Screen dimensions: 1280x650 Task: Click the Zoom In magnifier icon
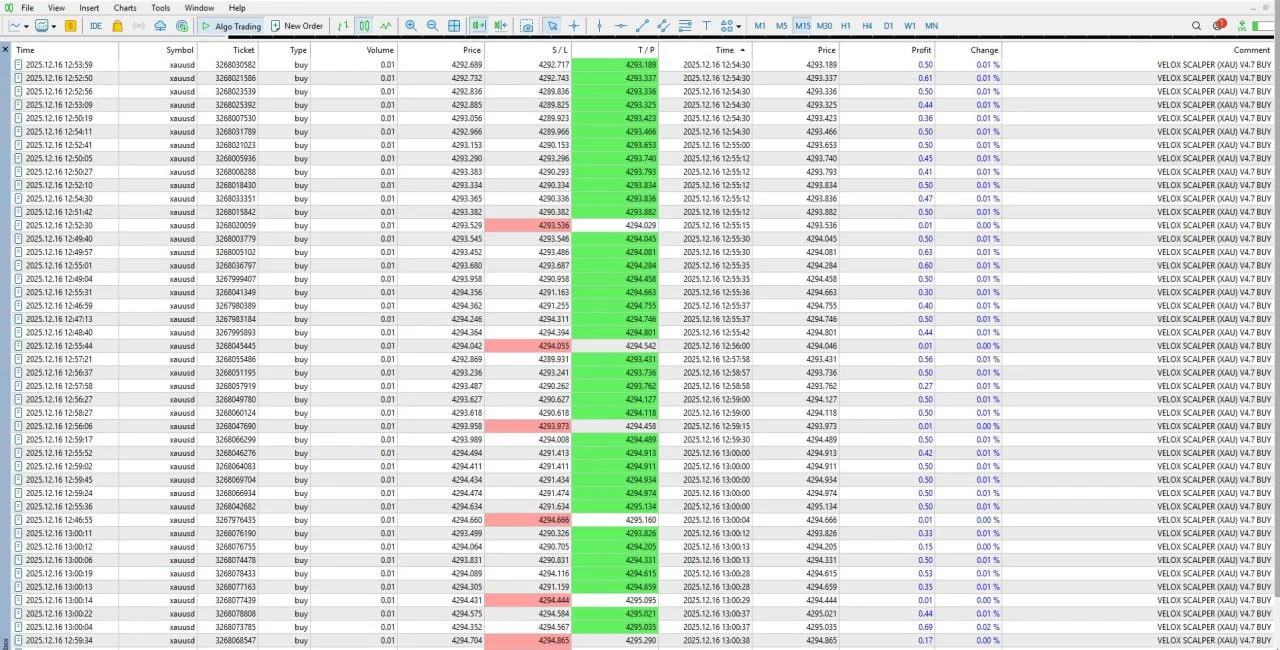[411, 26]
